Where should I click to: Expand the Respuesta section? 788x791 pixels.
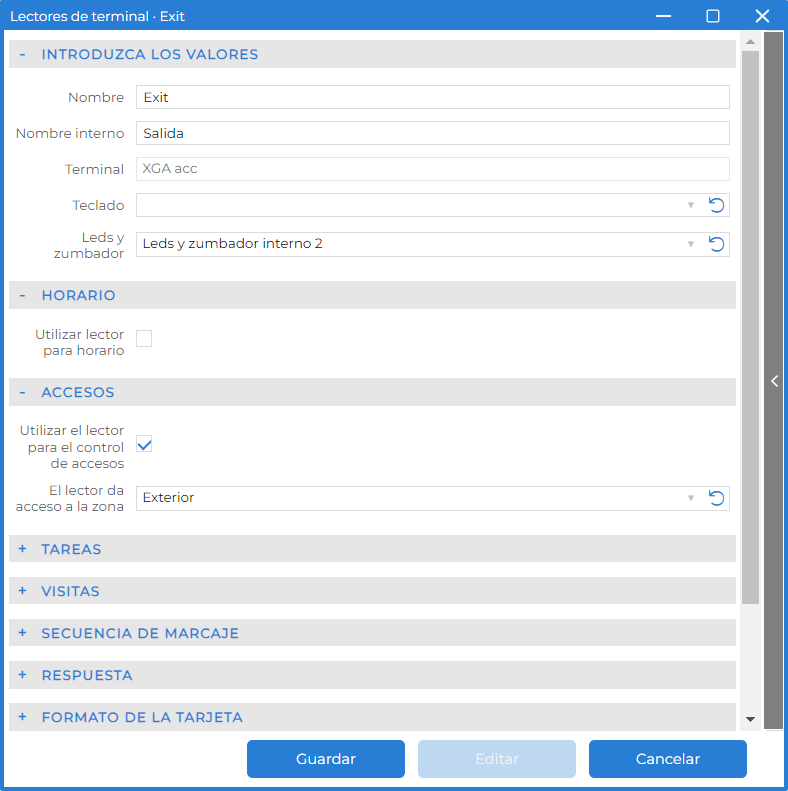click(22, 675)
